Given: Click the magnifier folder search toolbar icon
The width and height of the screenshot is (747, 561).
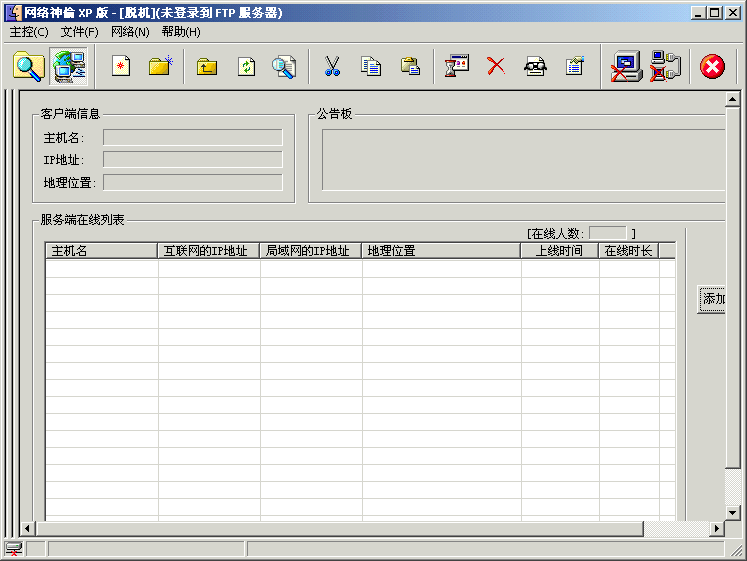Looking at the screenshot, I should coord(28,67).
